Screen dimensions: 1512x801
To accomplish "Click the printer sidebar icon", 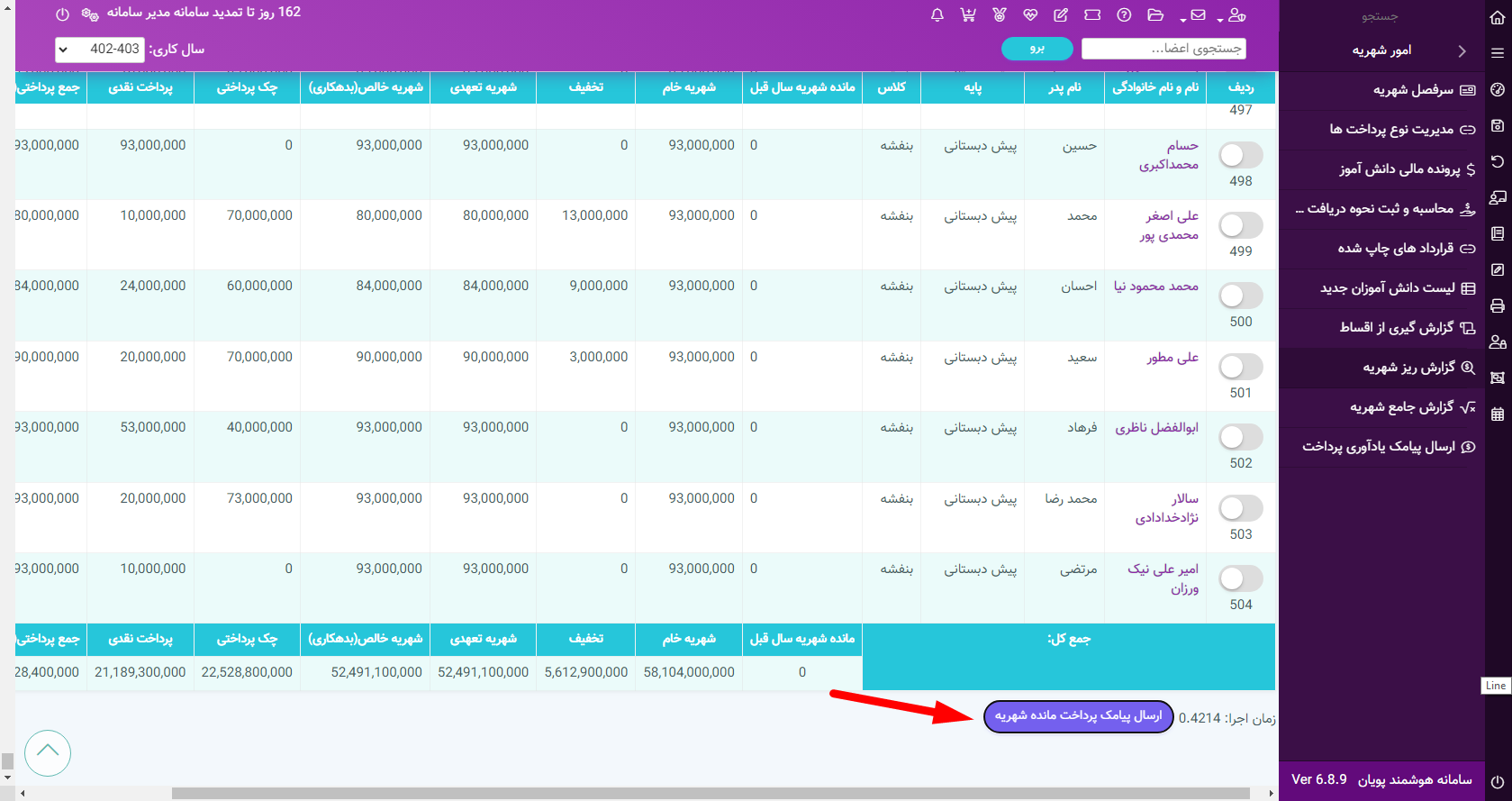I will (1498, 305).
